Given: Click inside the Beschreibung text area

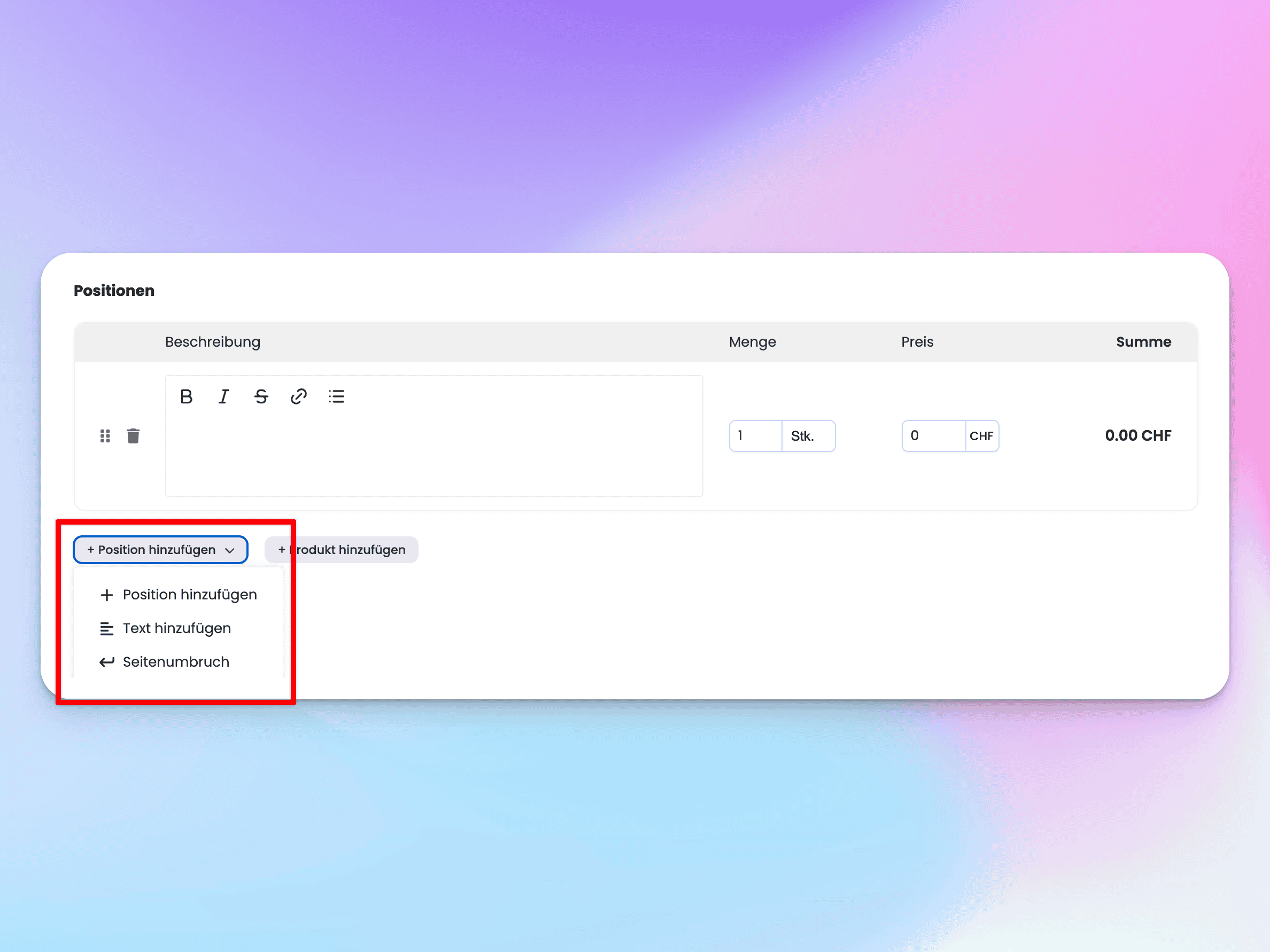Looking at the screenshot, I should (433, 456).
